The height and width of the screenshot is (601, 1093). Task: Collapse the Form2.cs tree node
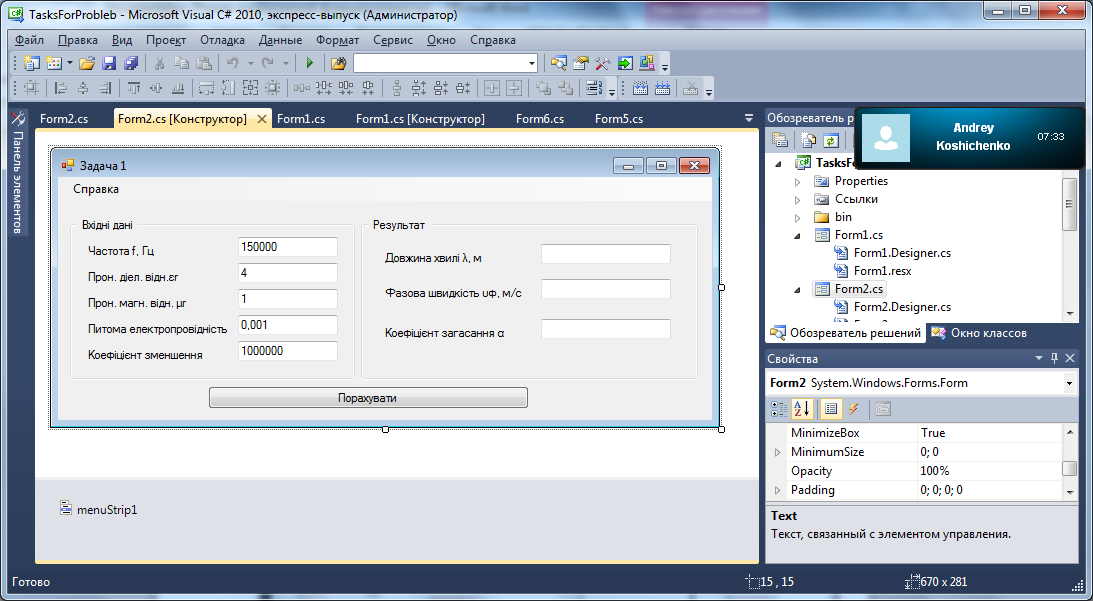[x=797, y=289]
